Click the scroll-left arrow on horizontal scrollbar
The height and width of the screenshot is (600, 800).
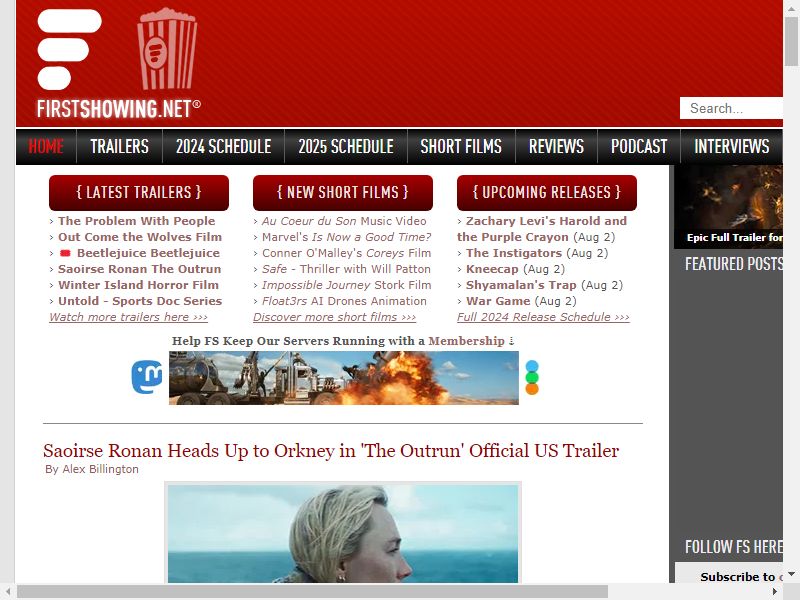(8, 591)
